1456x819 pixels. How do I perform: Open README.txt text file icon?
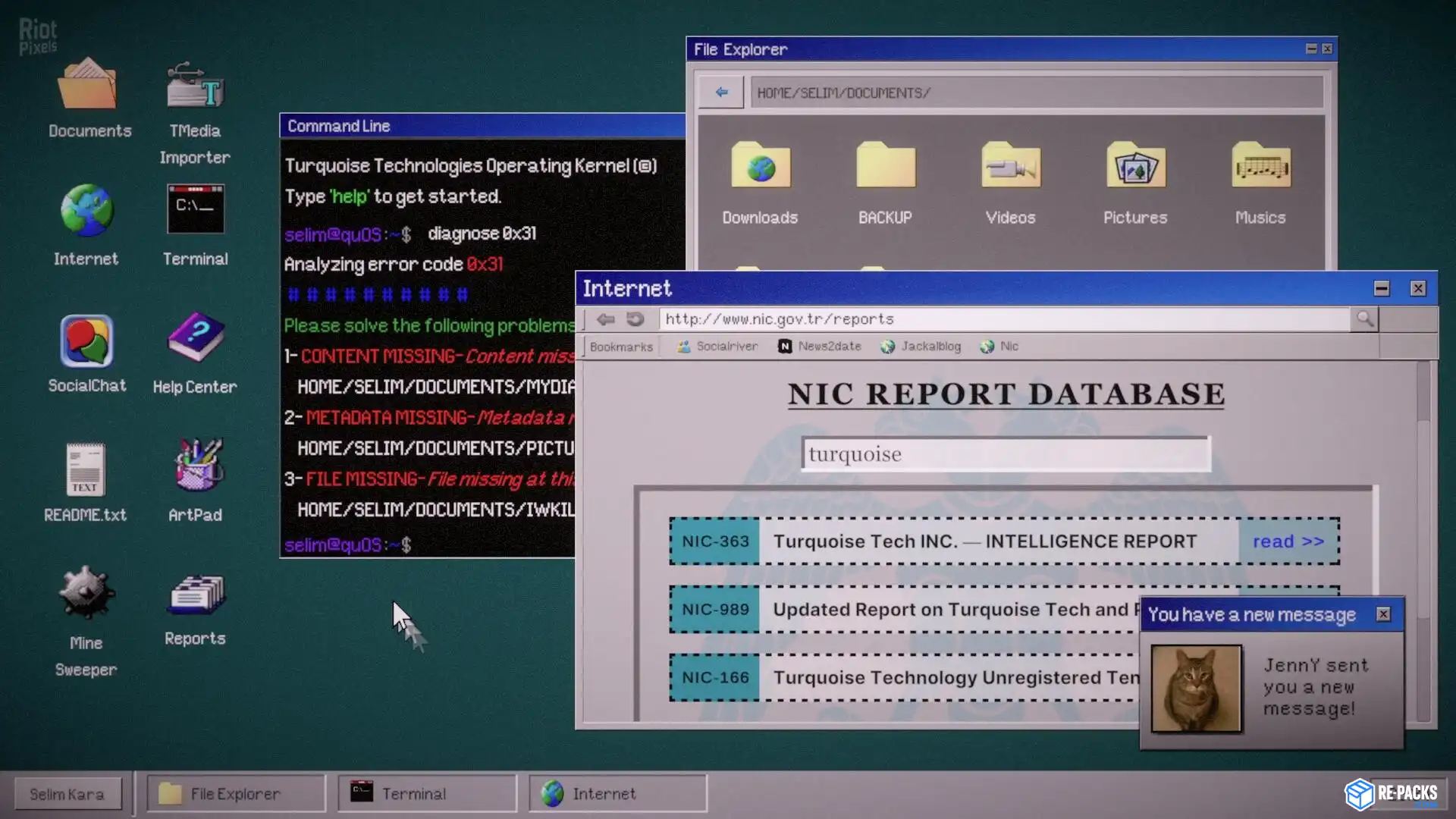(85, 469)
